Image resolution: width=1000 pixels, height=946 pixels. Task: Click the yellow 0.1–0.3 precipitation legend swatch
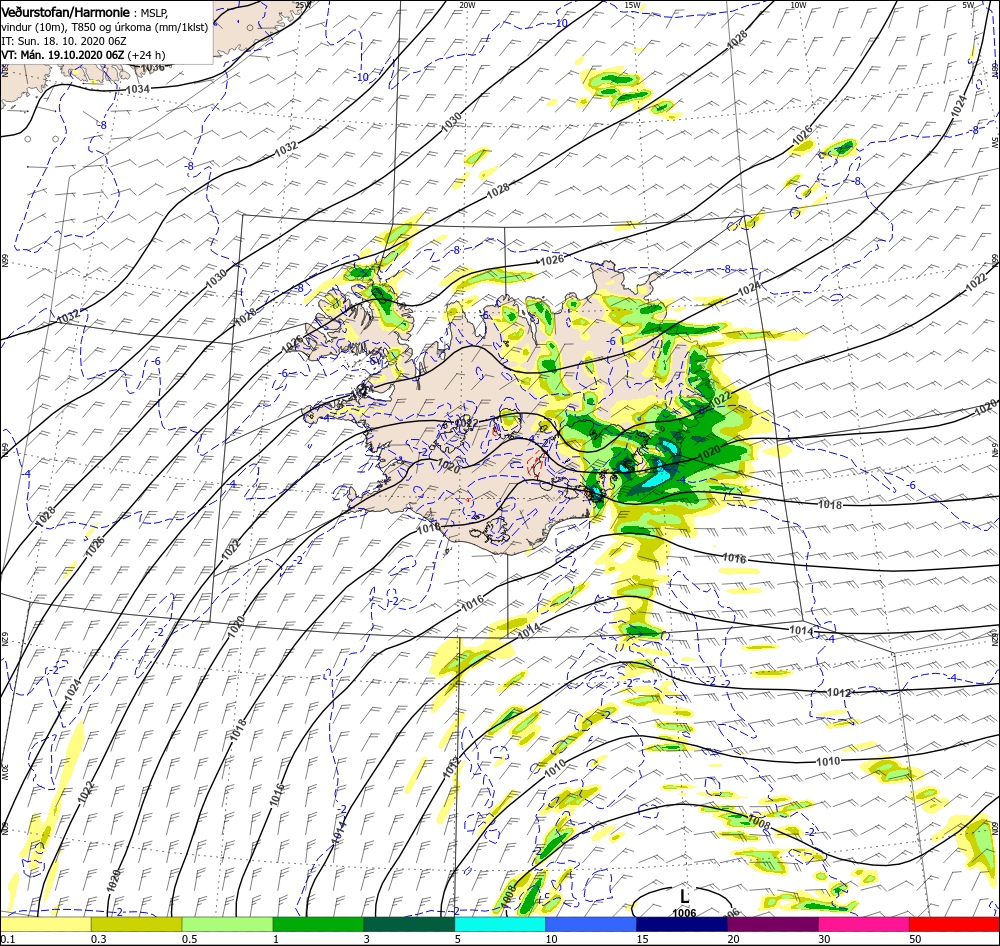45,924
